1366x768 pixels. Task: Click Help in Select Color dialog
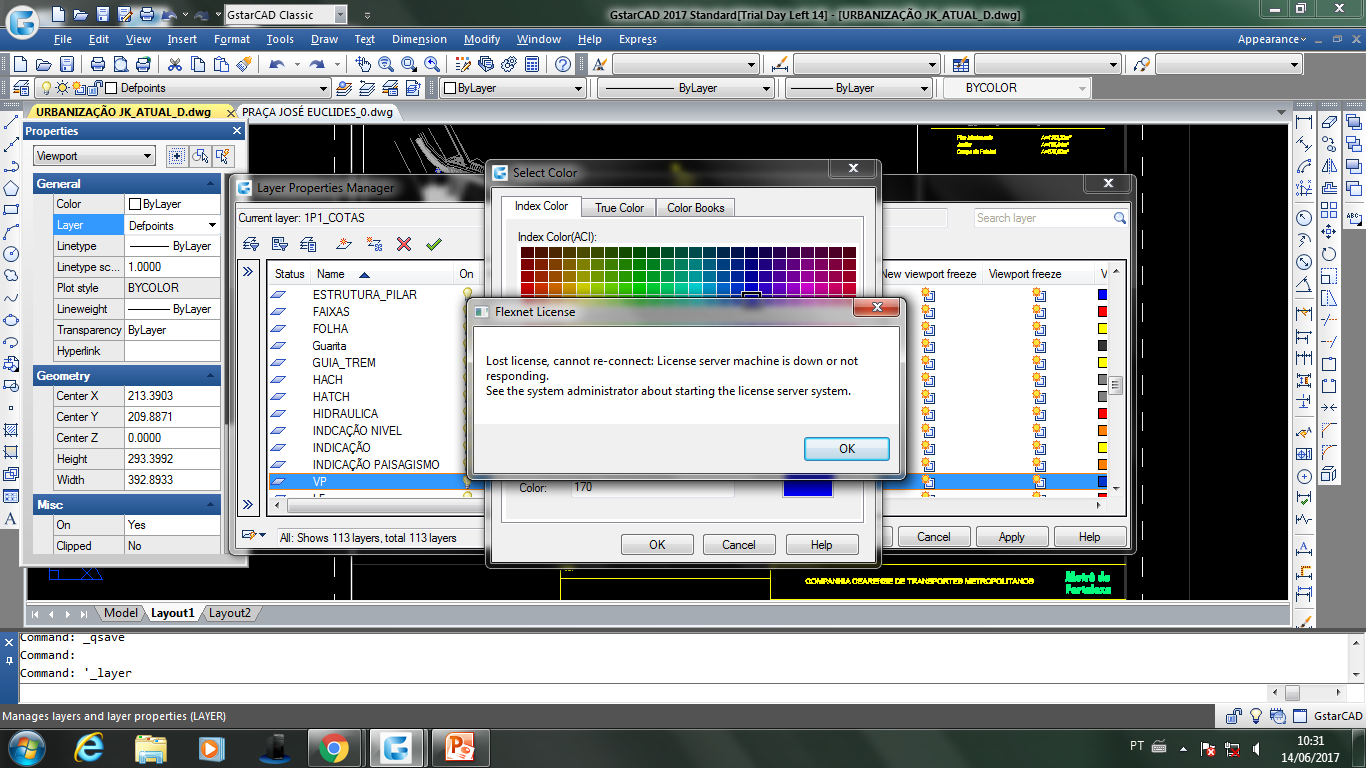(x=822, y=544)
